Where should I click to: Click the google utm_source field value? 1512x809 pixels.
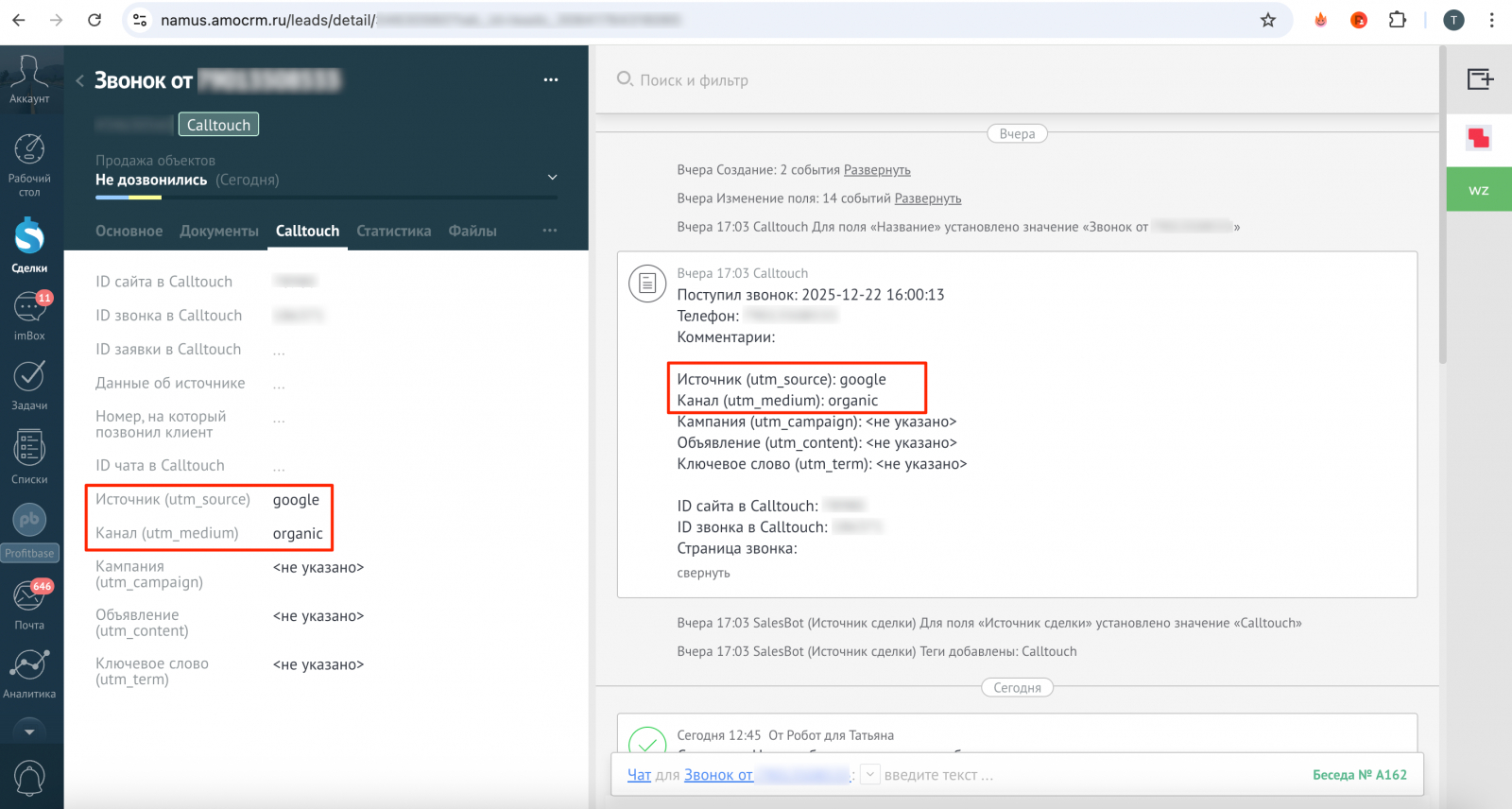click(x=296, y=500)
